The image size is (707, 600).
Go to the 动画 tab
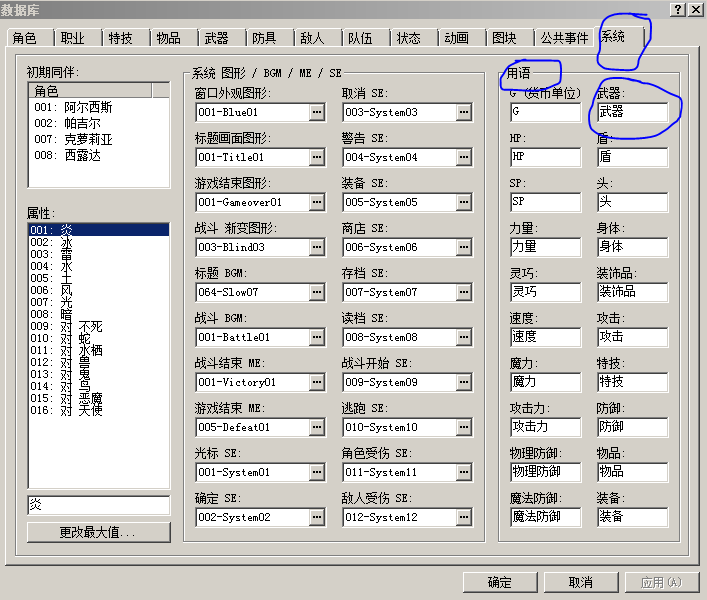462,38
